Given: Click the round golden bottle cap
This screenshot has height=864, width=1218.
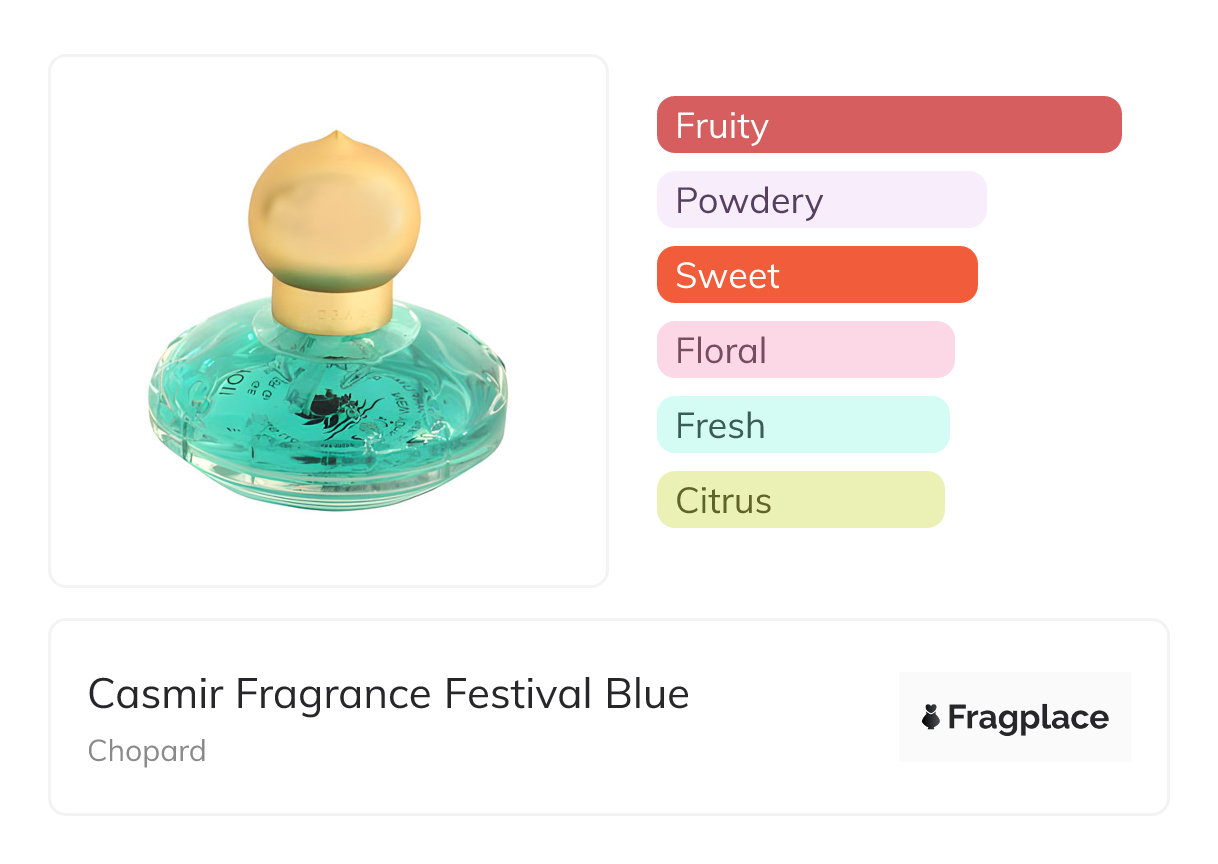Looking at the screenshot, I should (334, 210).
